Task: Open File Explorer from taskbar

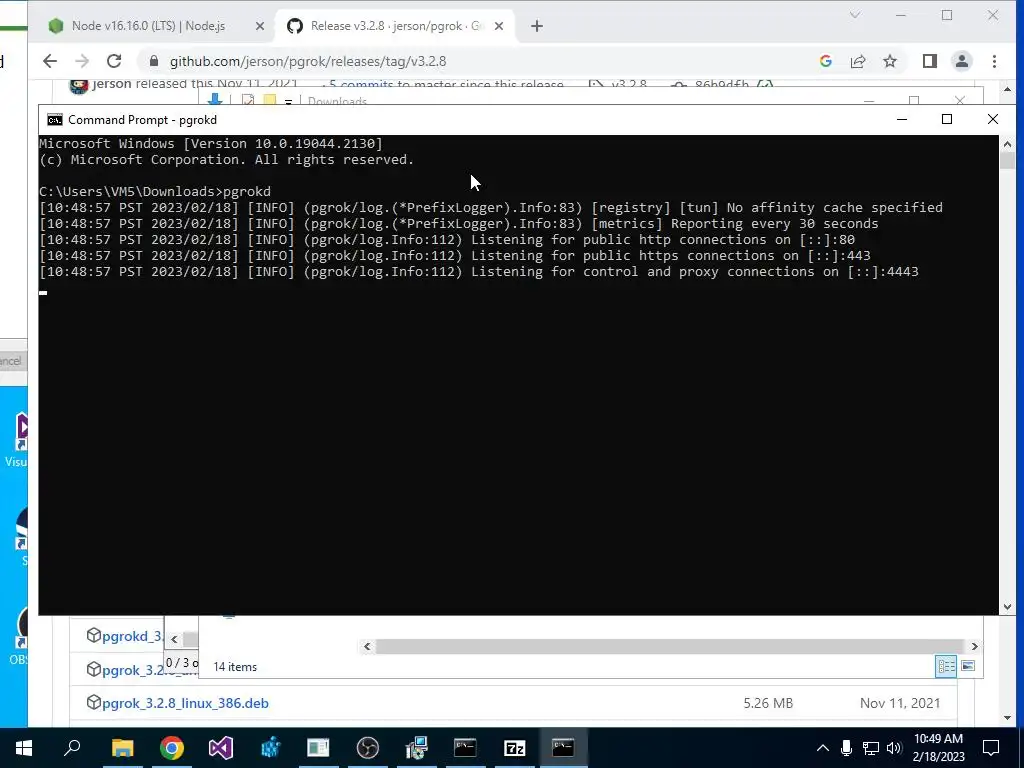Action: point(122,748)
